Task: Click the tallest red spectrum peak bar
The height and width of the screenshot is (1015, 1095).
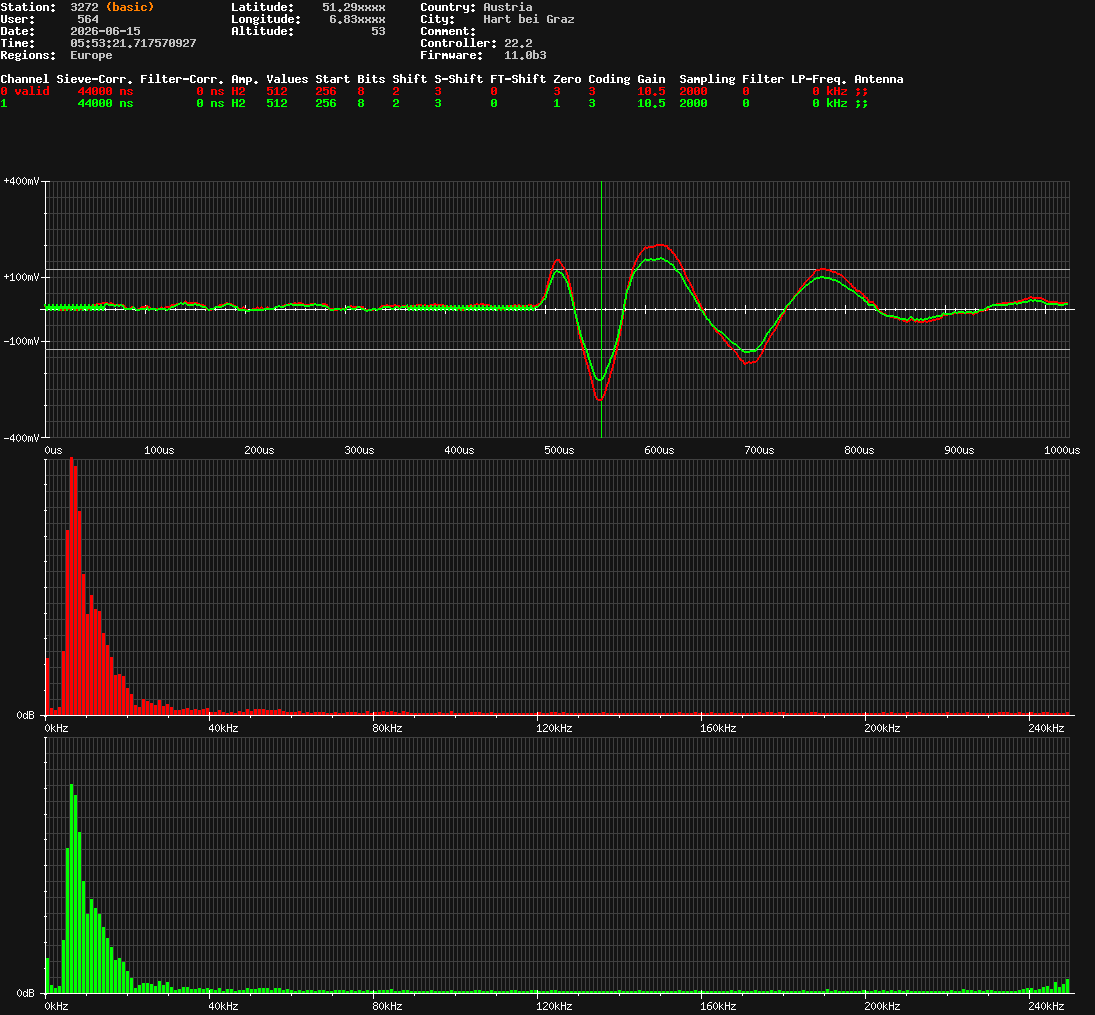Action: pos(71,587)
